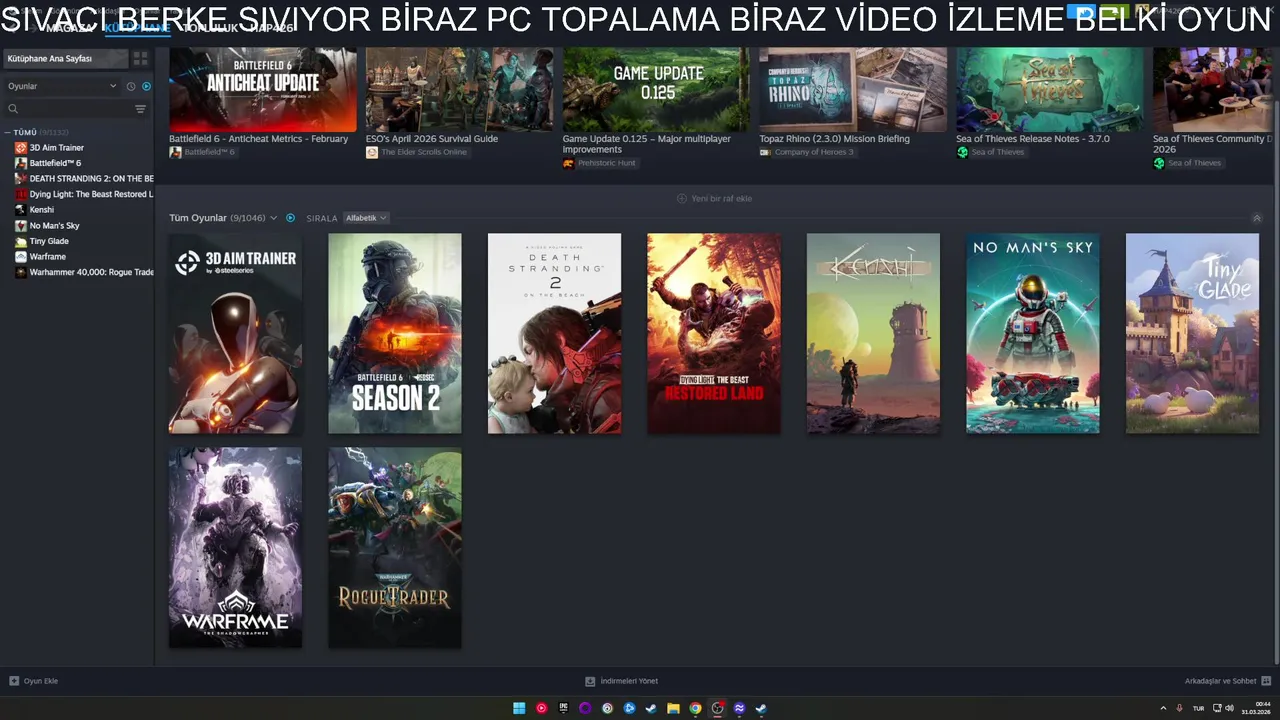The image size is (1280, 720).
Task: Open the Alfabetik sort dropdown
Action: 366,218
